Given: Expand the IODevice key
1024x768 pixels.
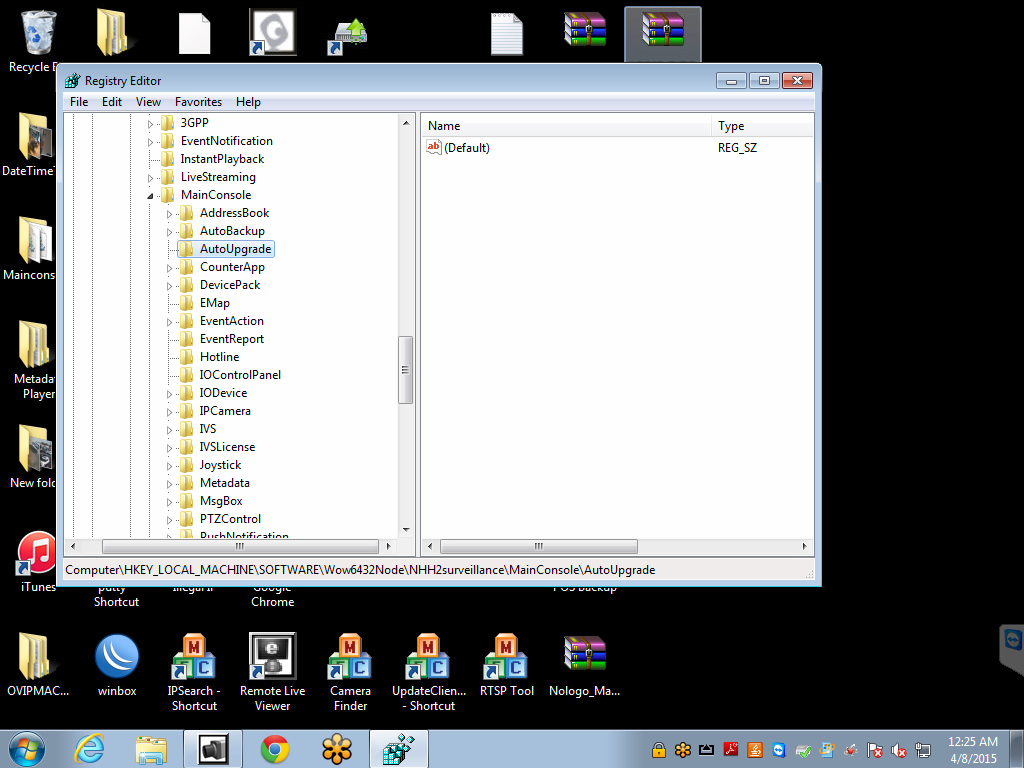Looking at the screenshot, I should [x=169, y=394].
